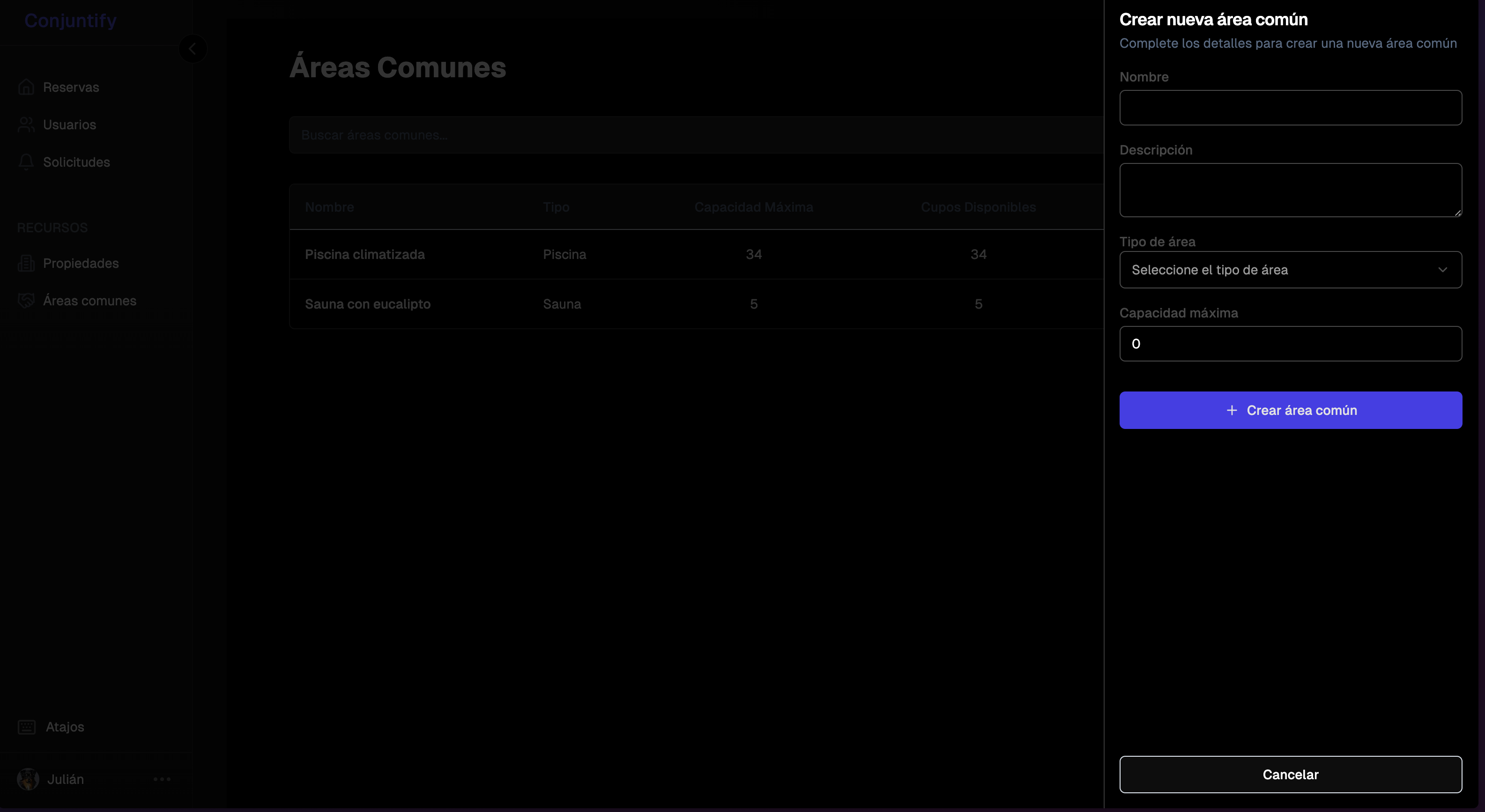Click the Cancelar button
Screen dimensions: 1485x812
[x=1290, y=775]
